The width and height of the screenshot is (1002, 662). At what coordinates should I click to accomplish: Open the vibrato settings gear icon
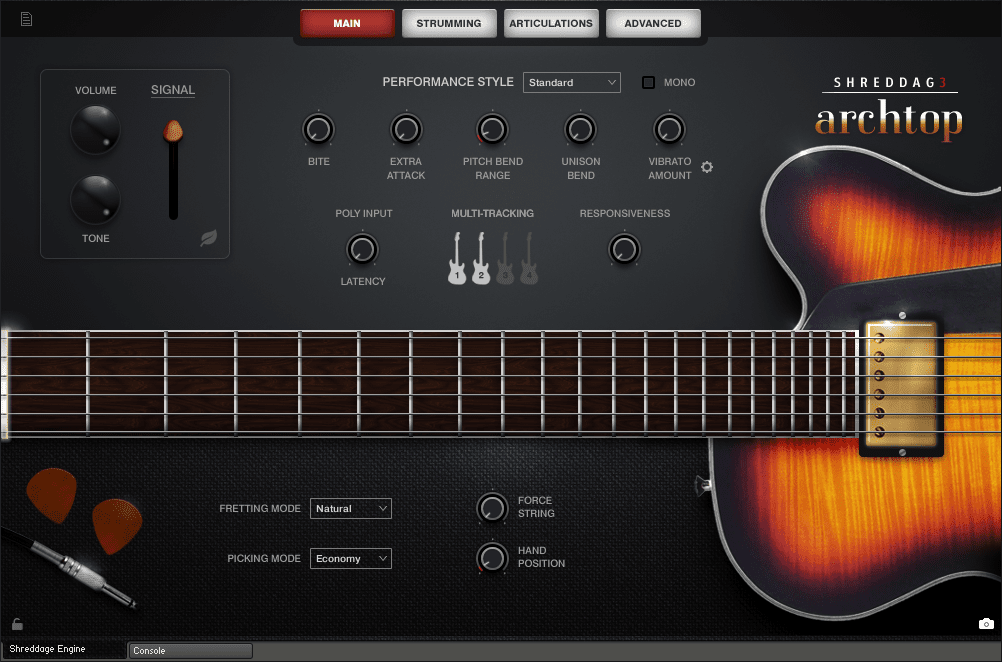click(x=707, y=167)
